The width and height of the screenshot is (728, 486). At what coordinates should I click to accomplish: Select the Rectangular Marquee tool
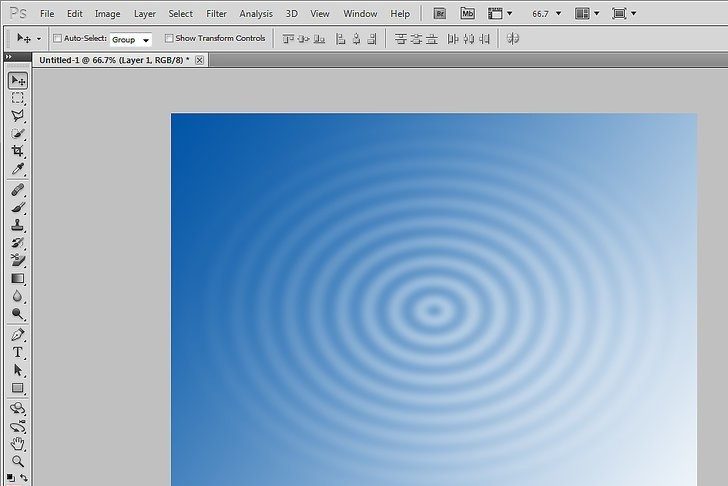click(18, 99)
